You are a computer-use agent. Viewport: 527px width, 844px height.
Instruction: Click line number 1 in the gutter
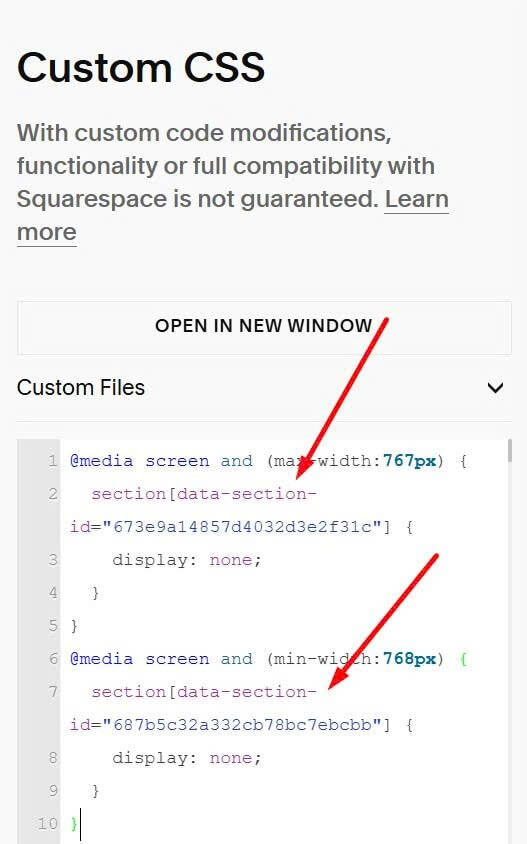coord(52,461)
